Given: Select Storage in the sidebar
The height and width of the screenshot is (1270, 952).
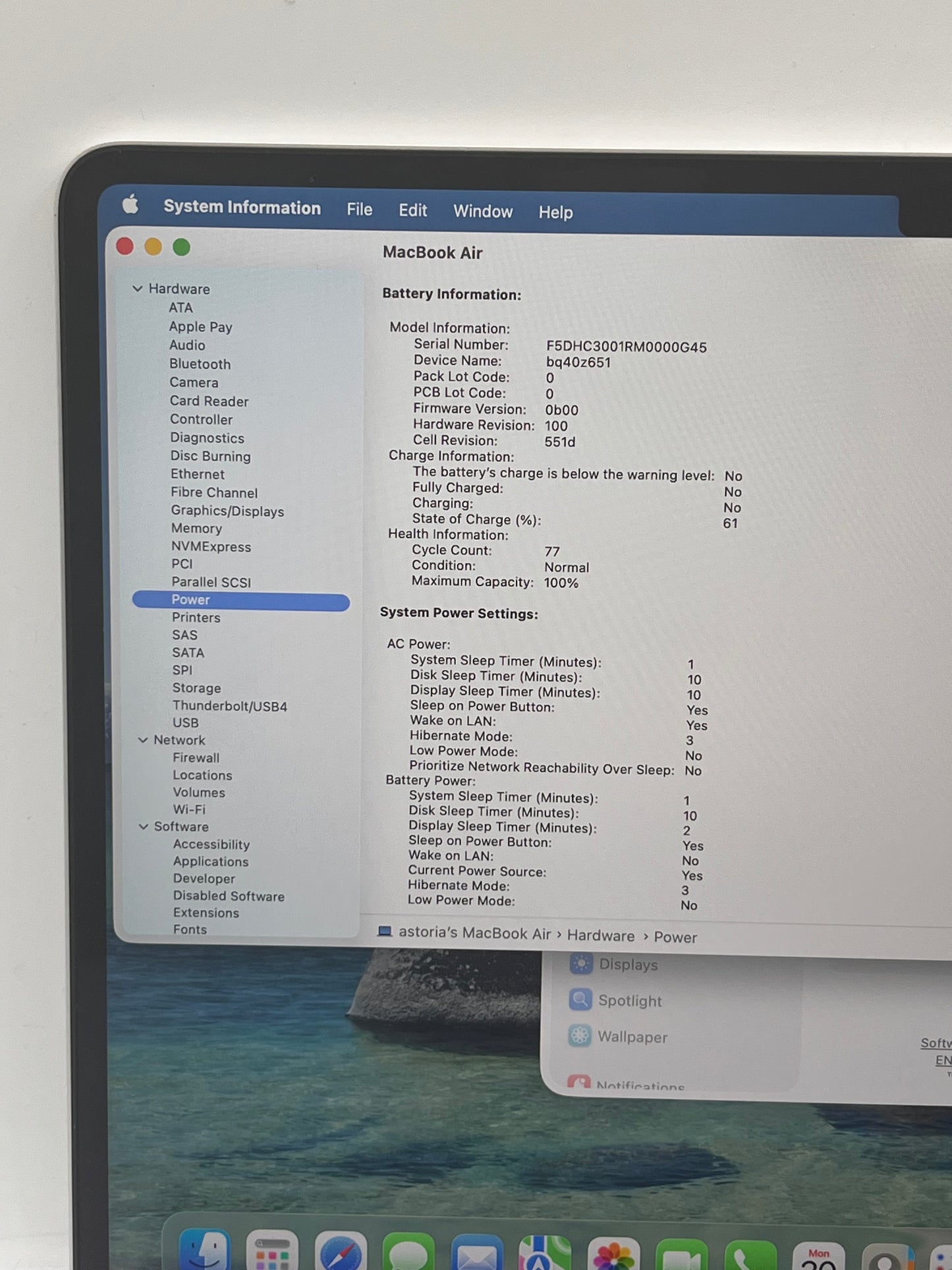Looking at the screenshot, I should tap(196, 688).
